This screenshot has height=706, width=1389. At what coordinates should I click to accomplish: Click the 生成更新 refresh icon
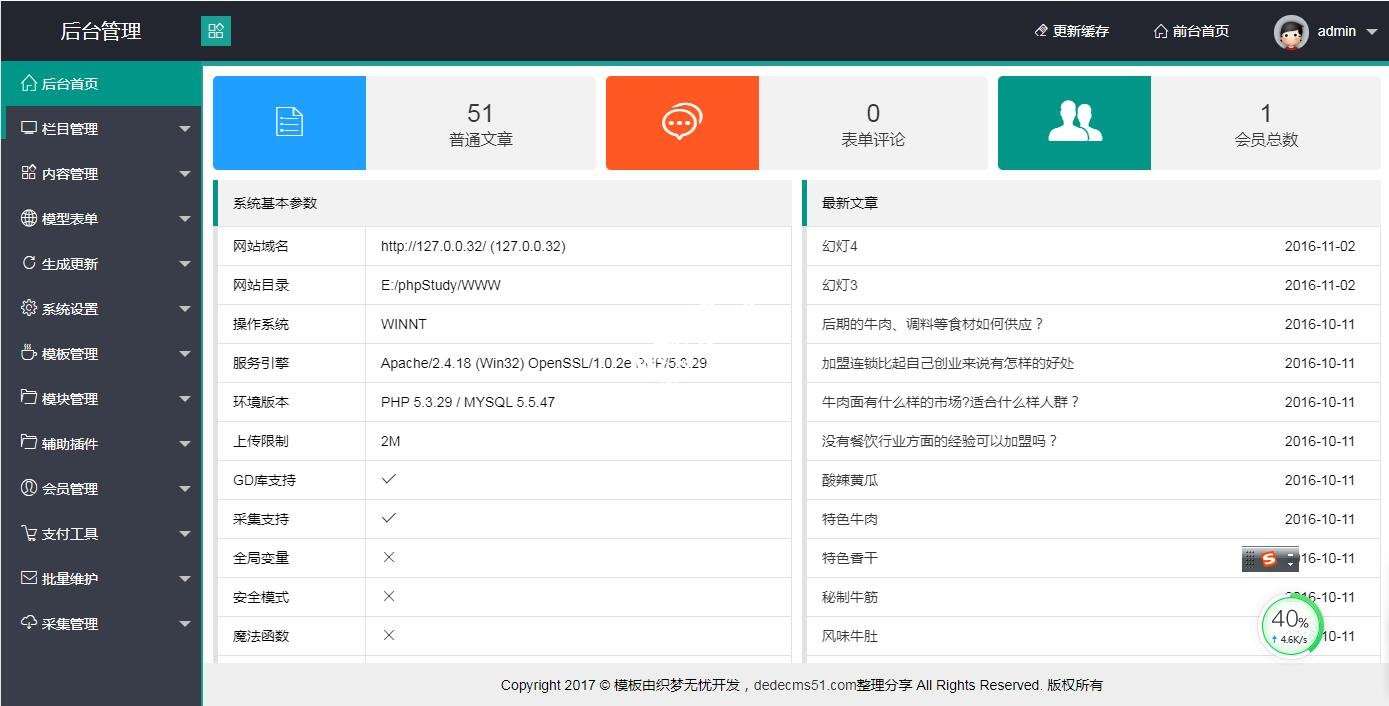tap(30, 263)
